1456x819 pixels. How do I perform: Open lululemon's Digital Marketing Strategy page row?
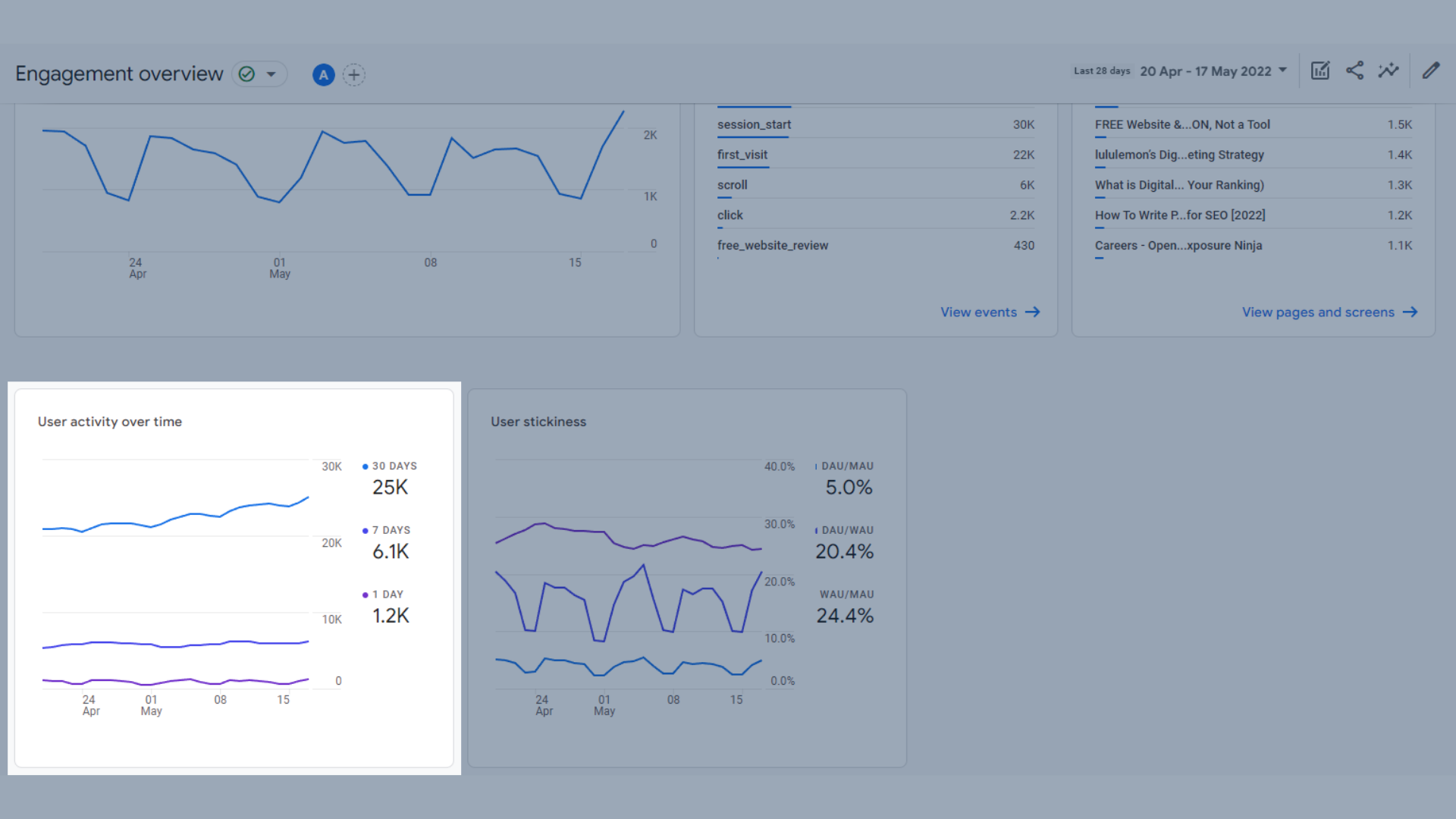[1178, 155]
